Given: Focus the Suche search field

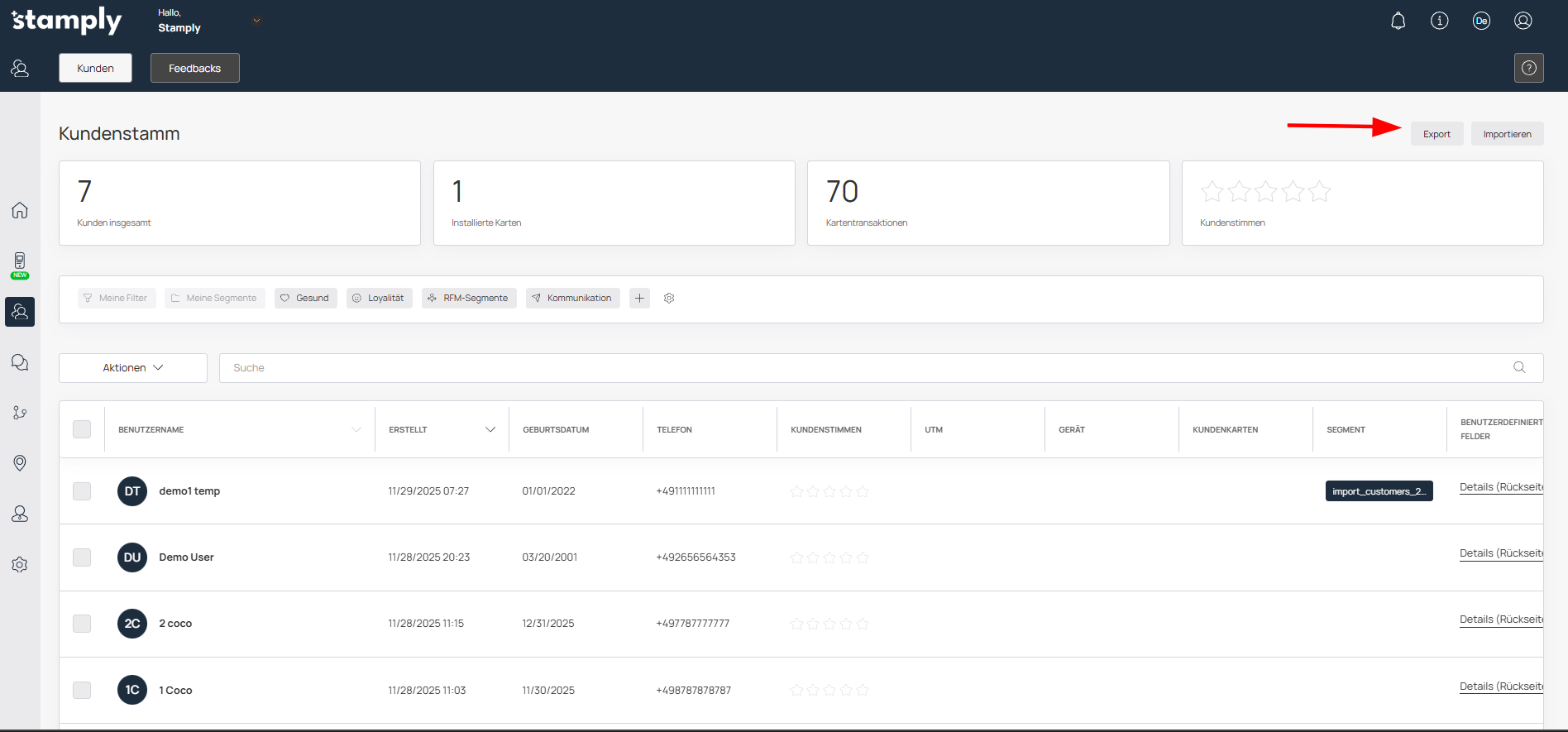Looking at the screenshot, I should [x=868, y=368].
